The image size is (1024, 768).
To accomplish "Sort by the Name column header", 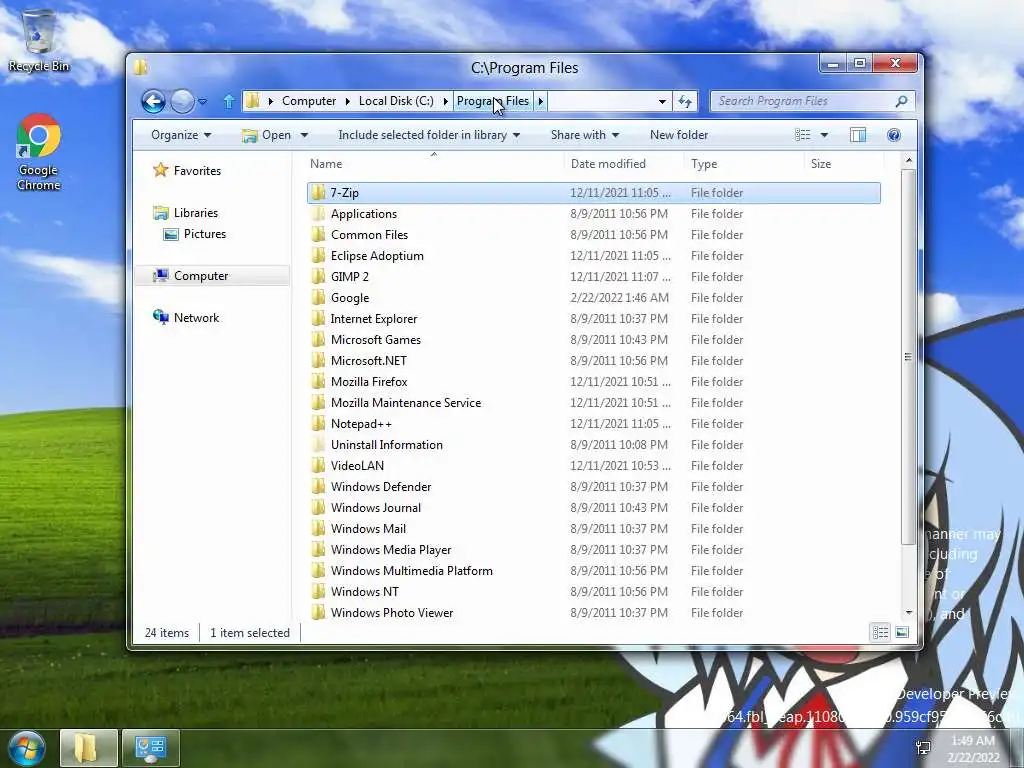I will point(326,164).
